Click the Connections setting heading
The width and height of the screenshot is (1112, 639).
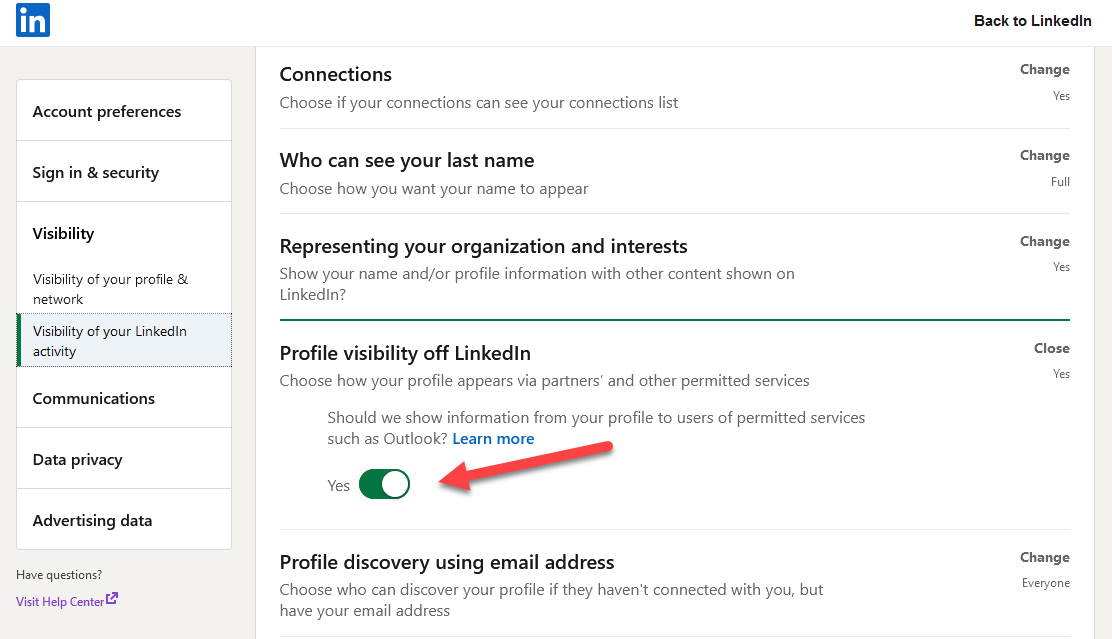(335, 75)
